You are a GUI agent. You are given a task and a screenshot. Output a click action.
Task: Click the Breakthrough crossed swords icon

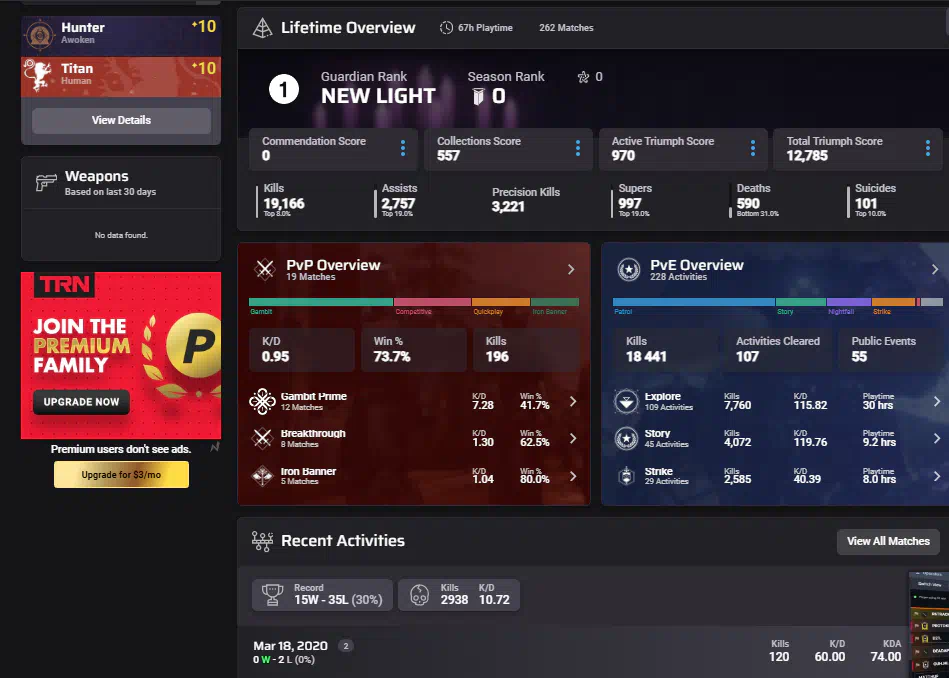pyautogui.click(x=262, y=438)
